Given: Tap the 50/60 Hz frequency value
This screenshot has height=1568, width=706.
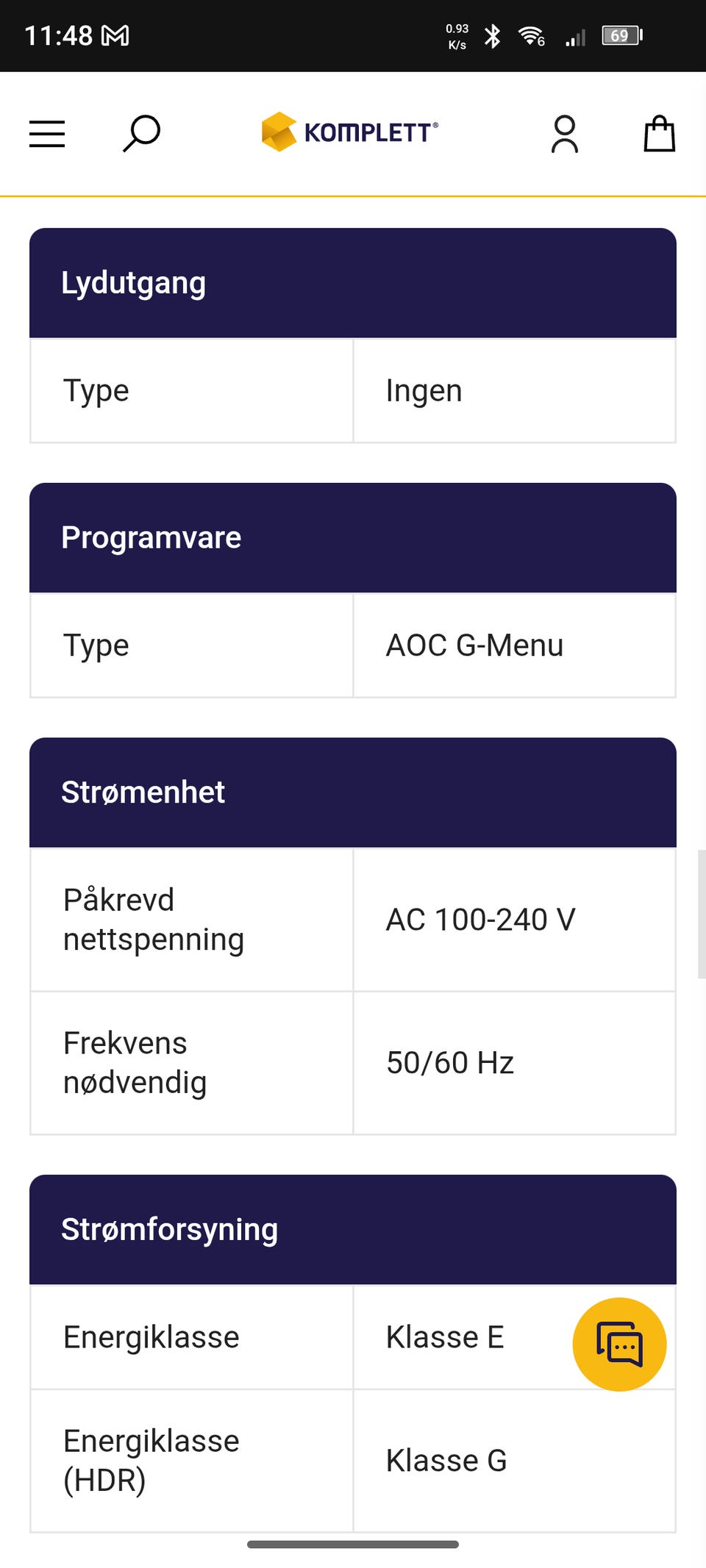Looking at the screenshot, I should coord(450,1063).
